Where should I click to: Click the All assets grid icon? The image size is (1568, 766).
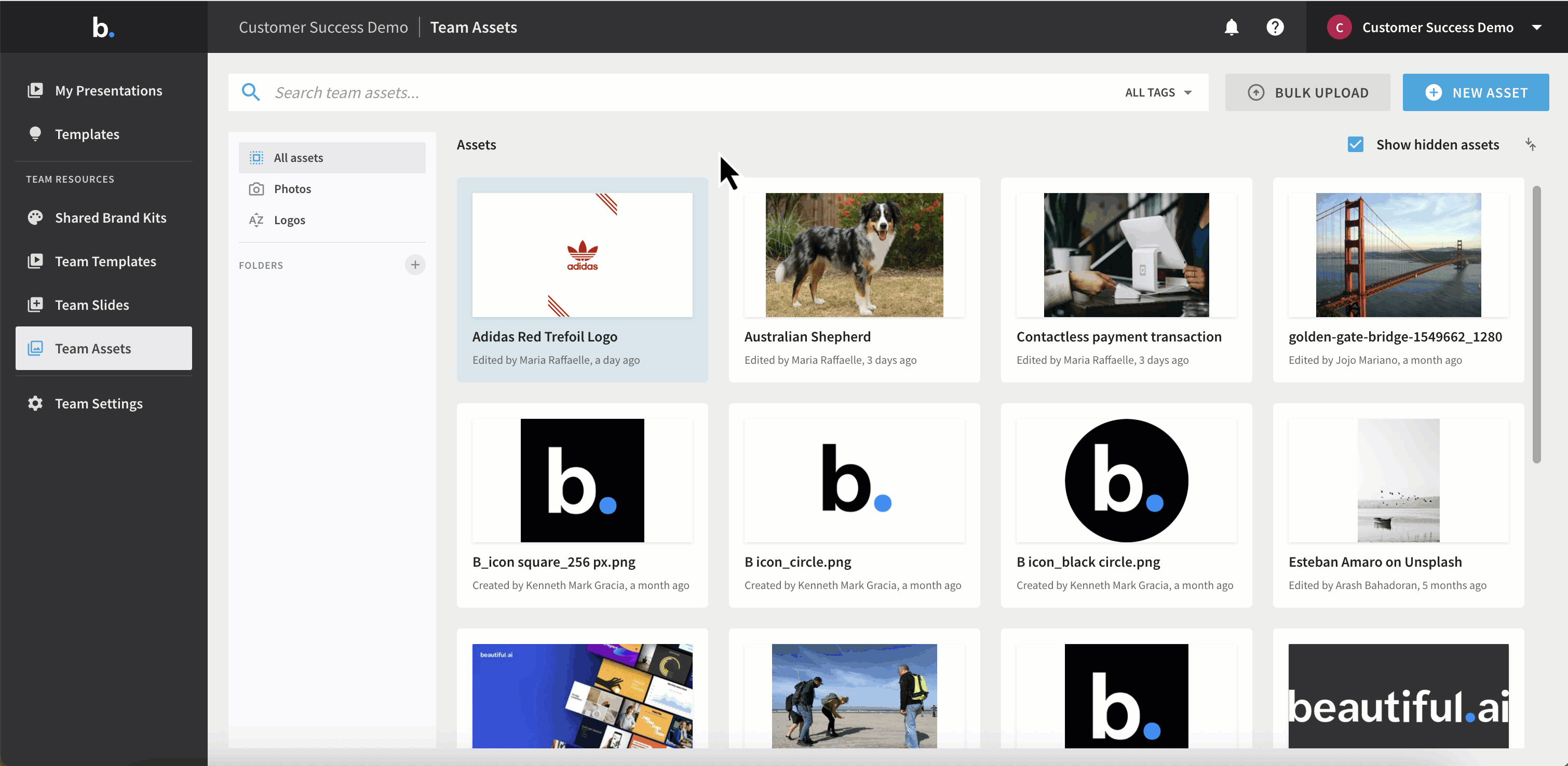[256, 158]
